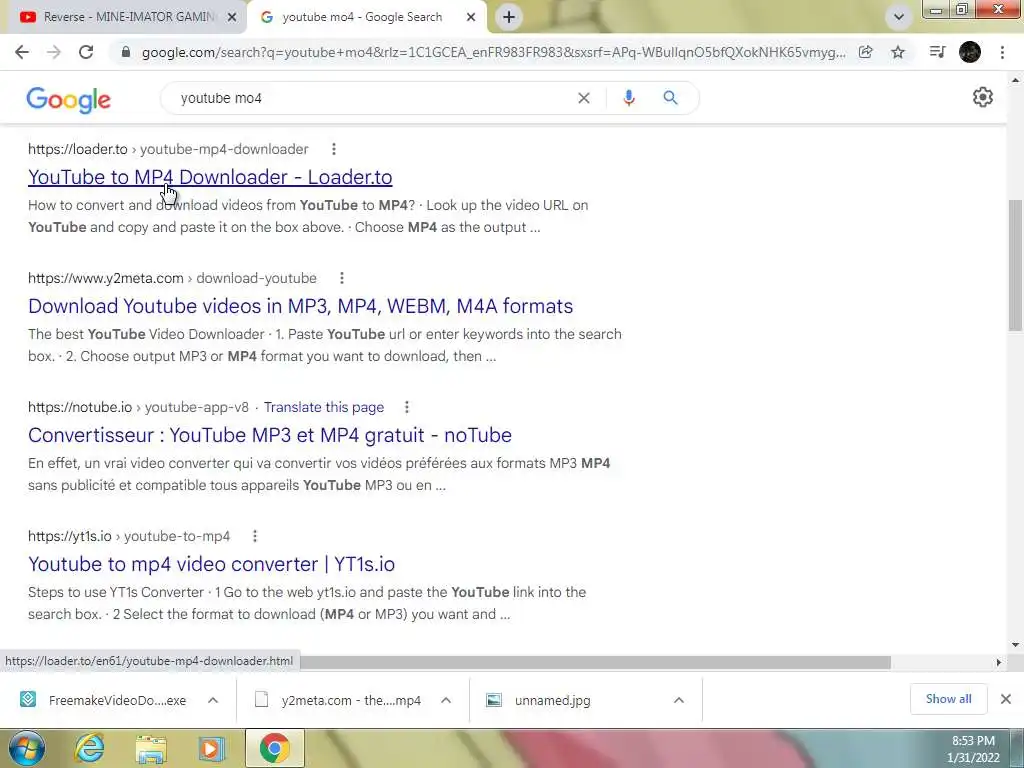Open a new tab with plus button
This screenshot has width=1024, height=768.
tap(509, 17)
